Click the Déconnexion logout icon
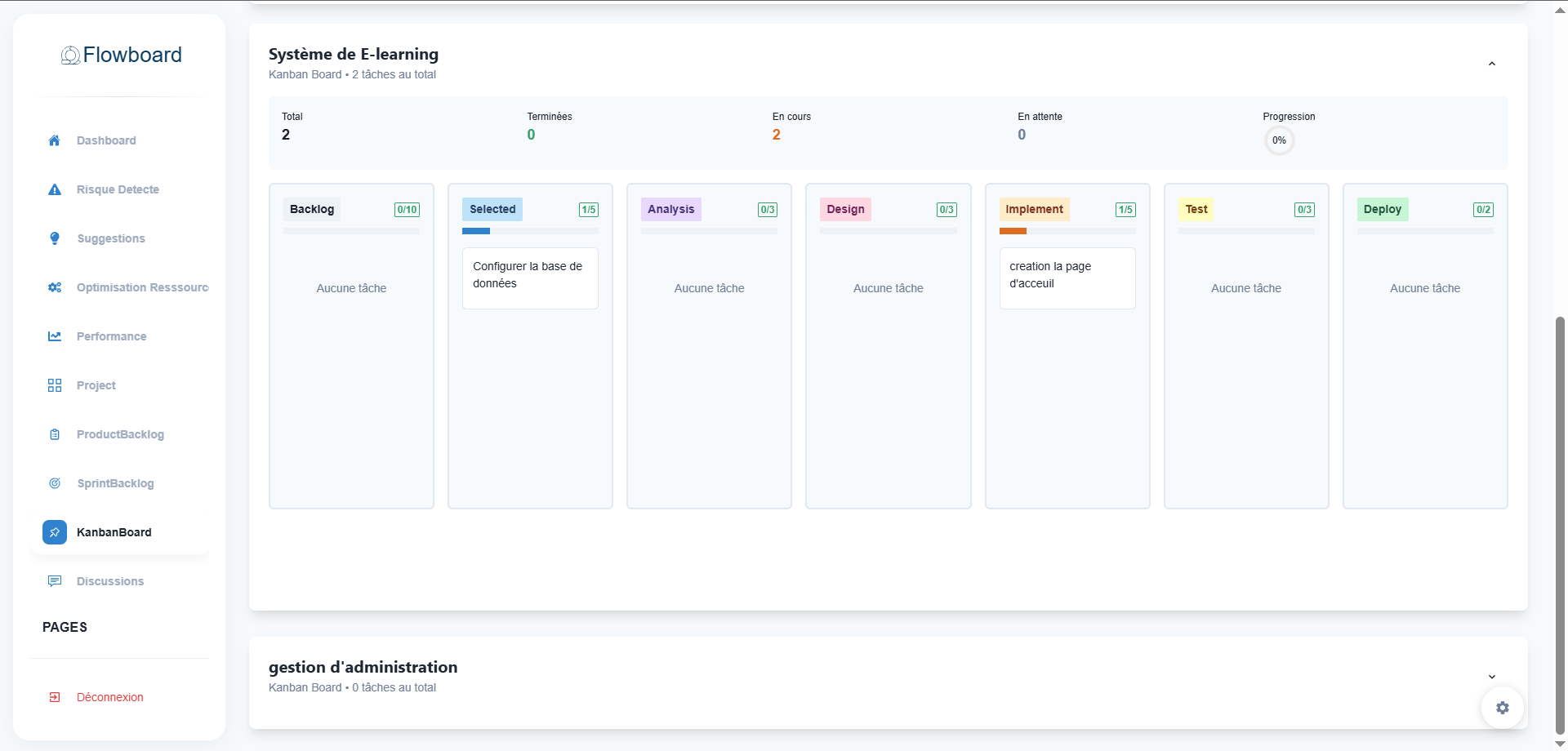The image size is (1568, 751). coord(55,697)
